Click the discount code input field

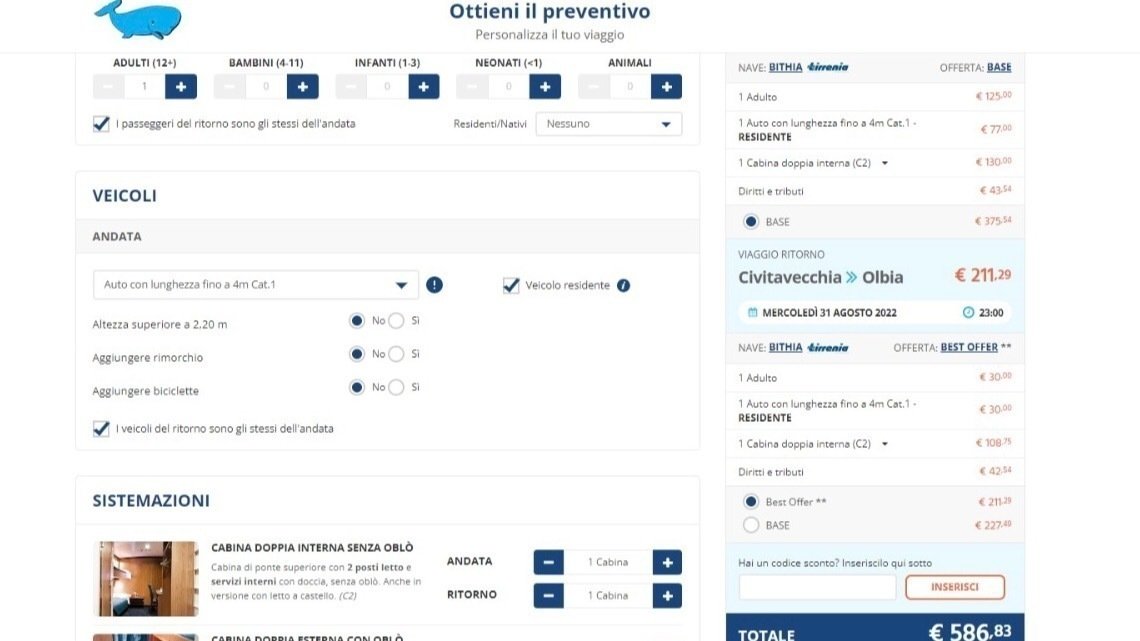coord(816,587)
